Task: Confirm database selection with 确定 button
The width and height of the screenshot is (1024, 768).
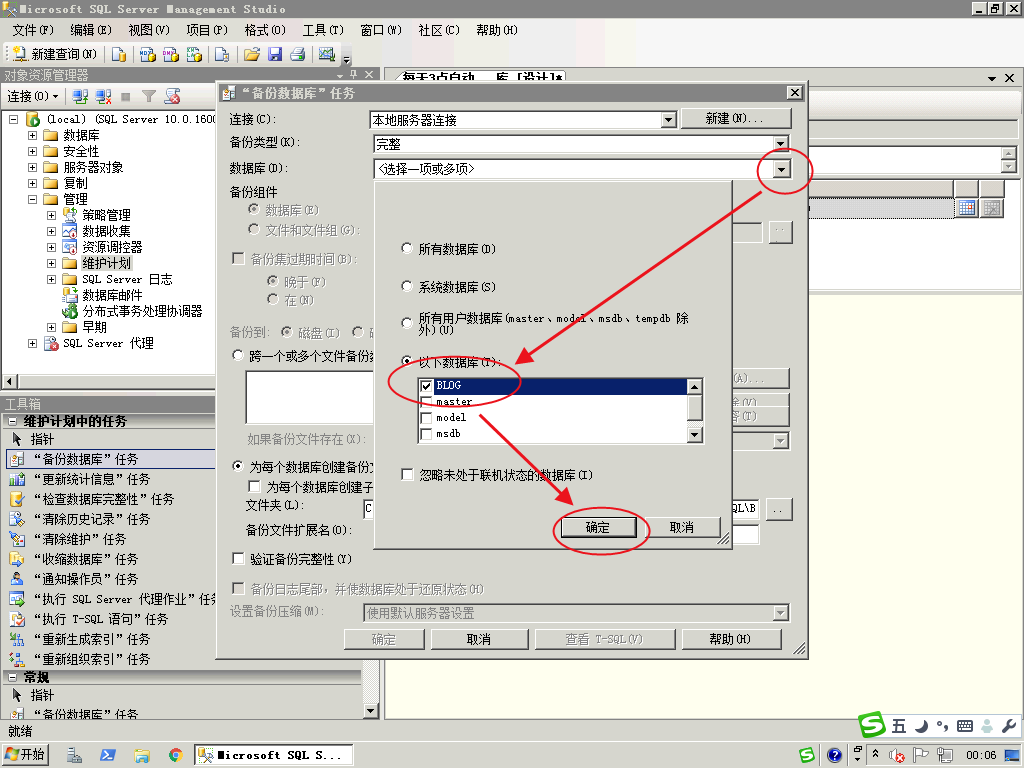Action: (x=598, y=527)
